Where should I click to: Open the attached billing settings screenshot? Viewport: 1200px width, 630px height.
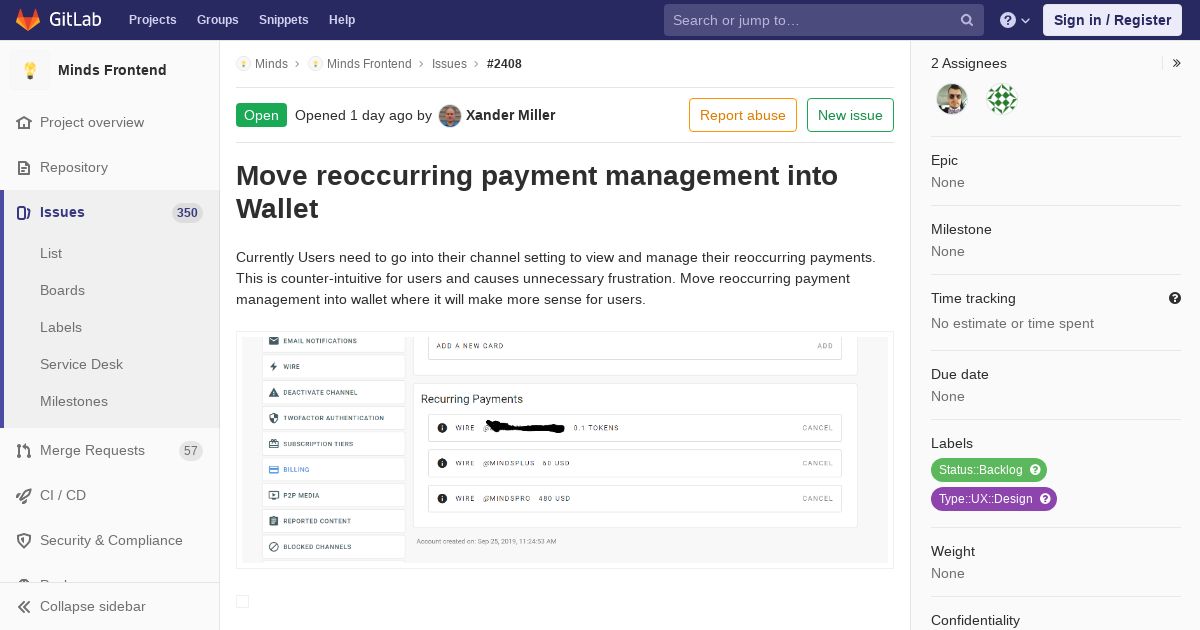tap(565, 450)
